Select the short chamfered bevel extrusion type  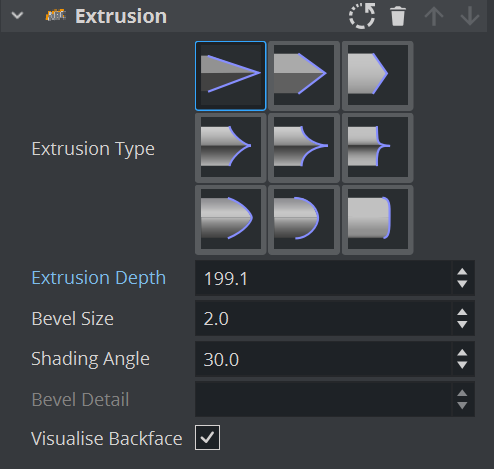[x=378, y=76]
